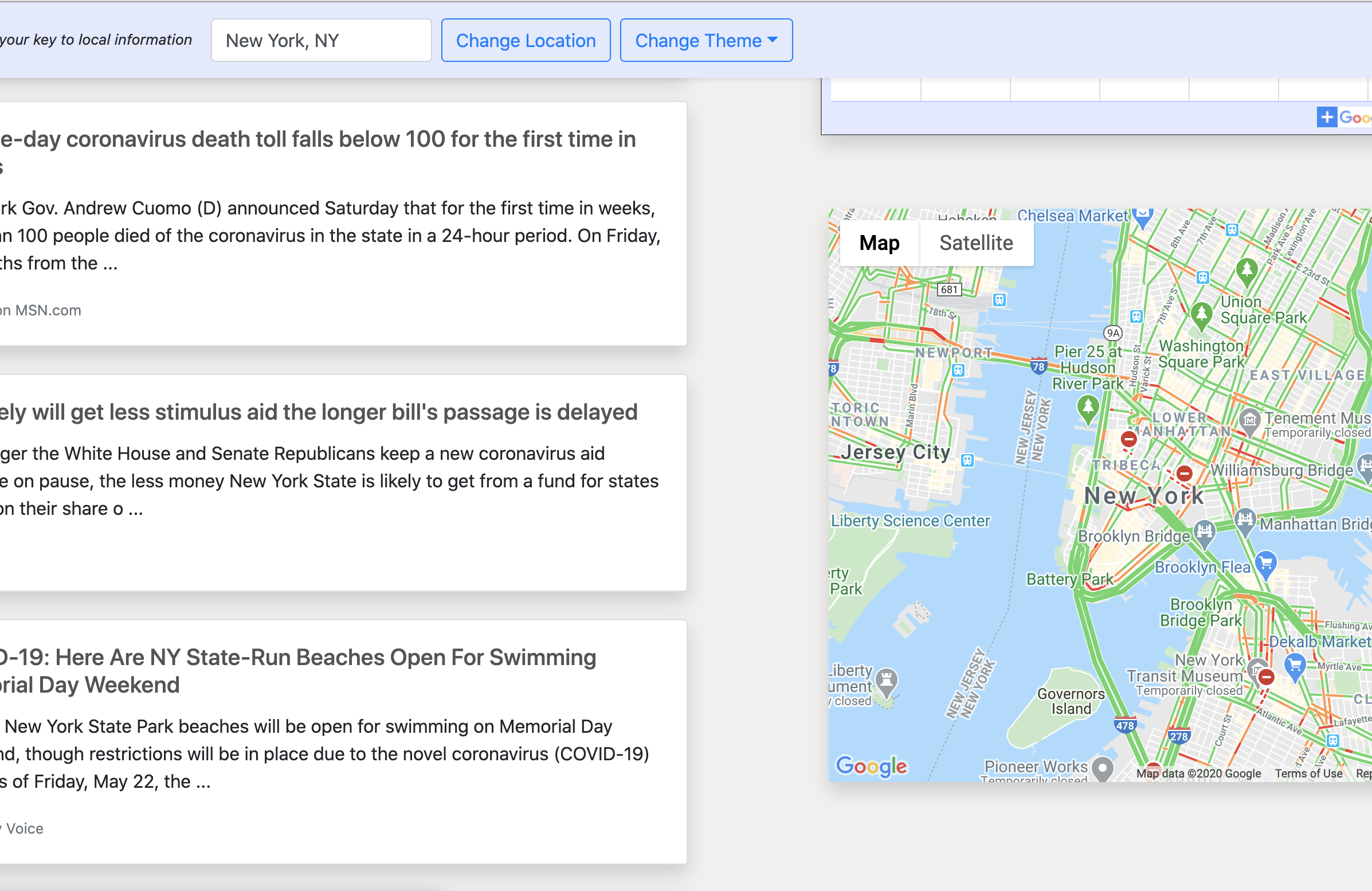Click the Brooklyn Flea shopping cart pin

click(1265, 564)
